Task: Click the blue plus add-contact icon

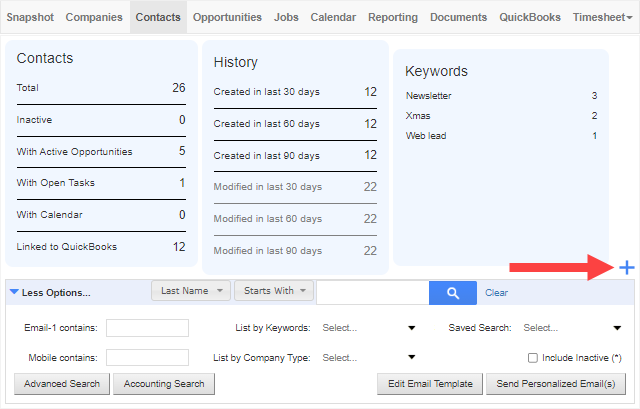Action: 627,268
